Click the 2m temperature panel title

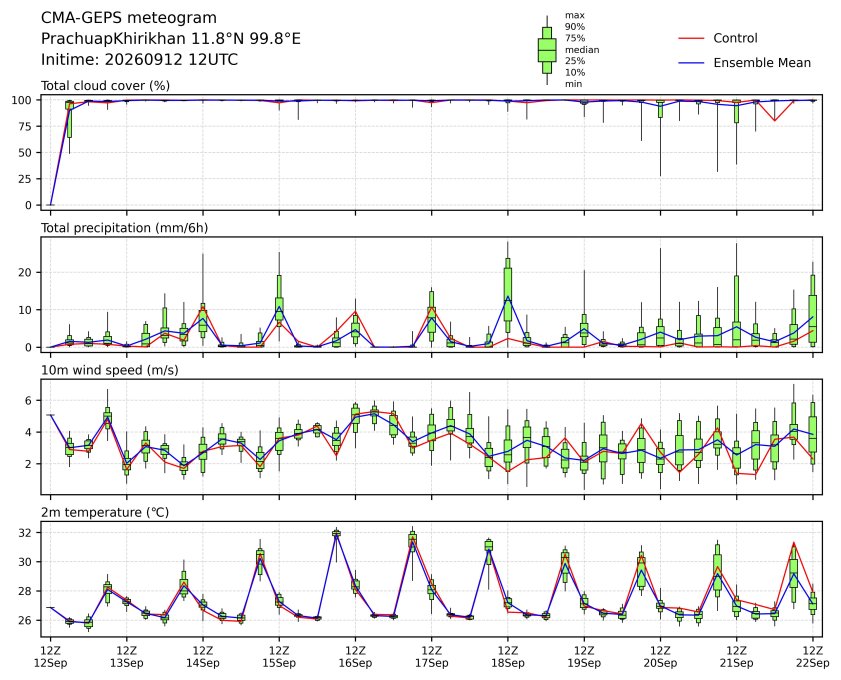point(105,512)
